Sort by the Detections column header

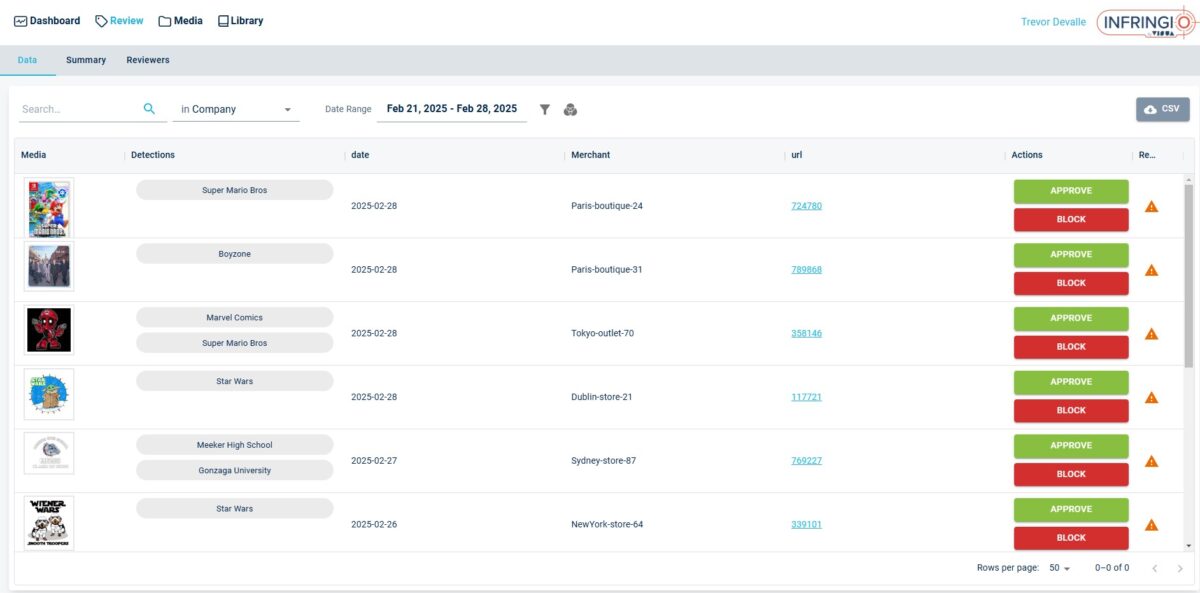pos(153,155)
